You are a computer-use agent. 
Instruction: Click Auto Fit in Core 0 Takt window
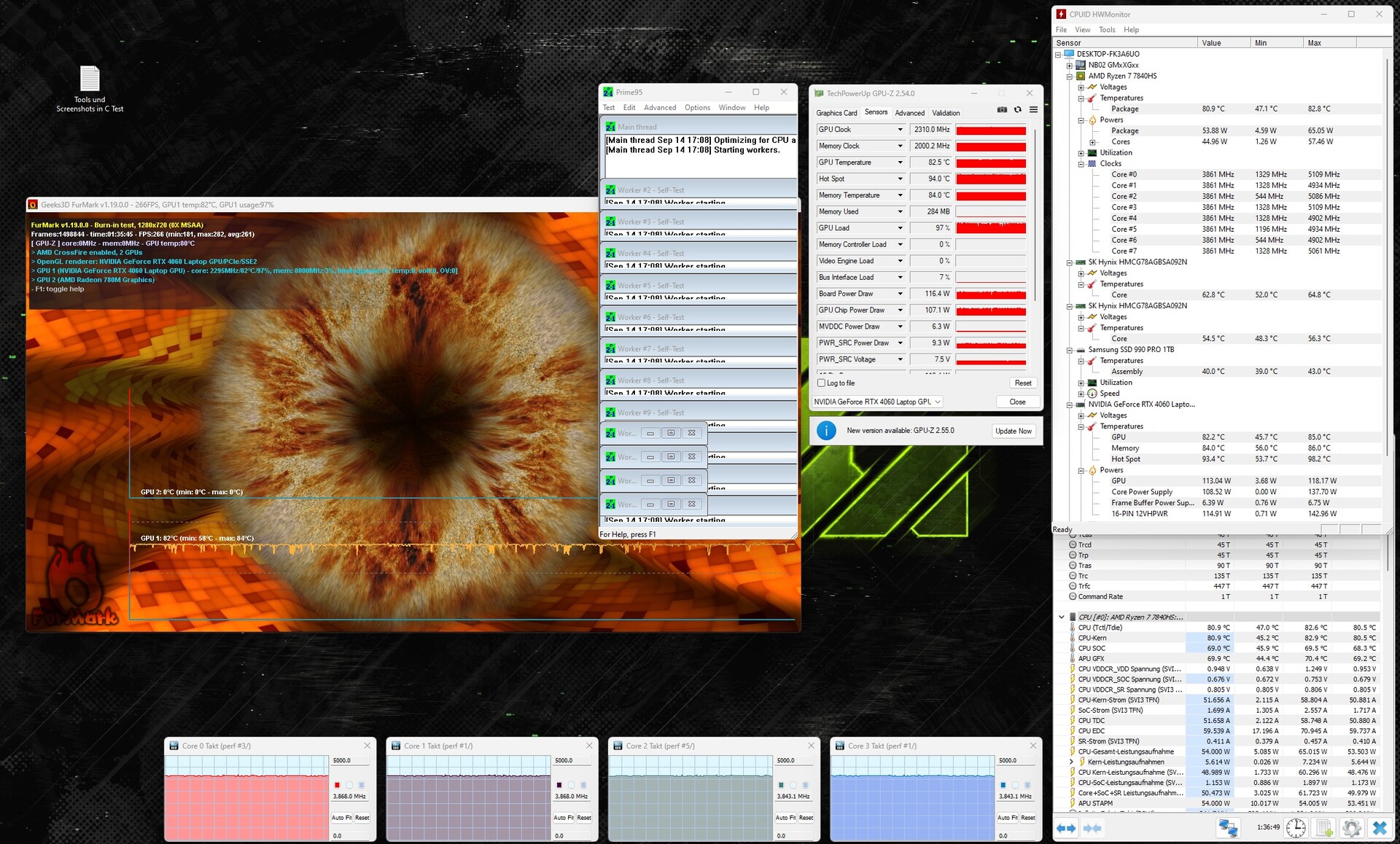pyautogui.click(x=341, y=818)
